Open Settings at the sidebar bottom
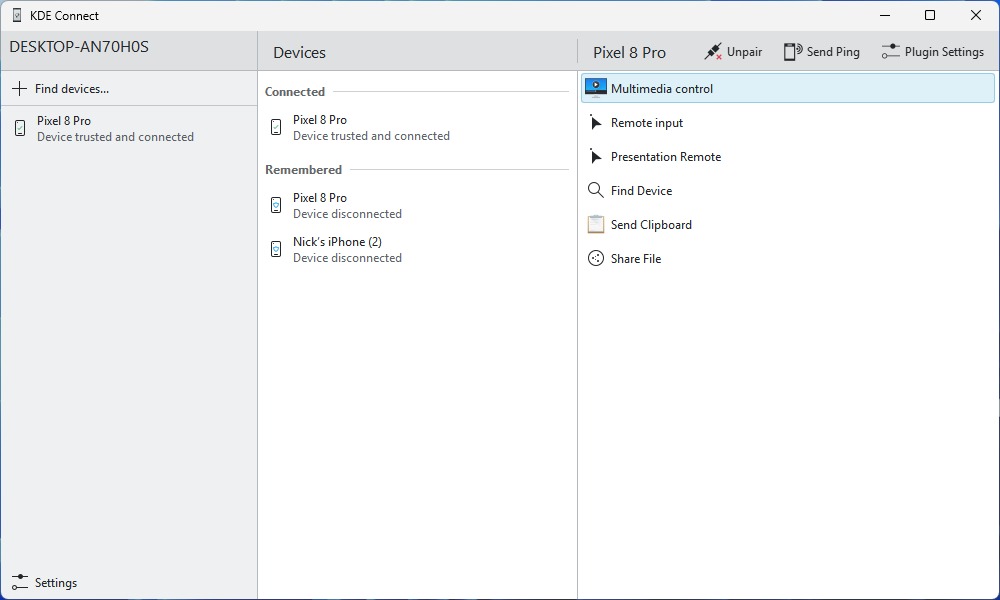This screenshot has height=600, width=1000. click(x=55, y=583)
